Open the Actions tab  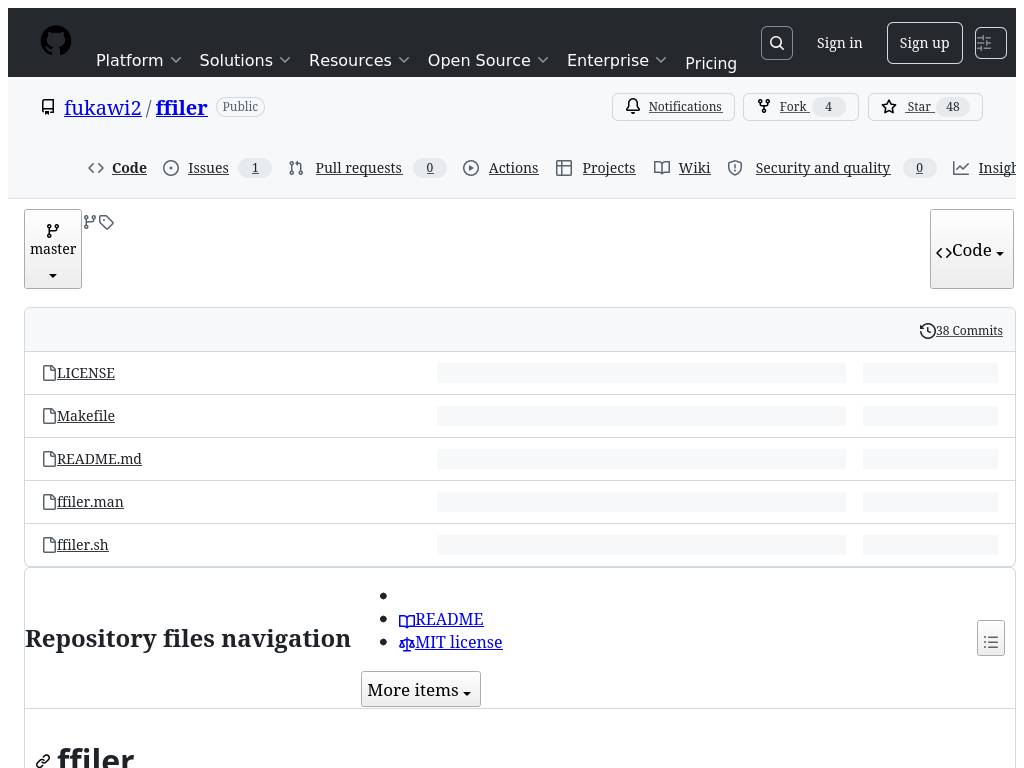pos(513,168)
